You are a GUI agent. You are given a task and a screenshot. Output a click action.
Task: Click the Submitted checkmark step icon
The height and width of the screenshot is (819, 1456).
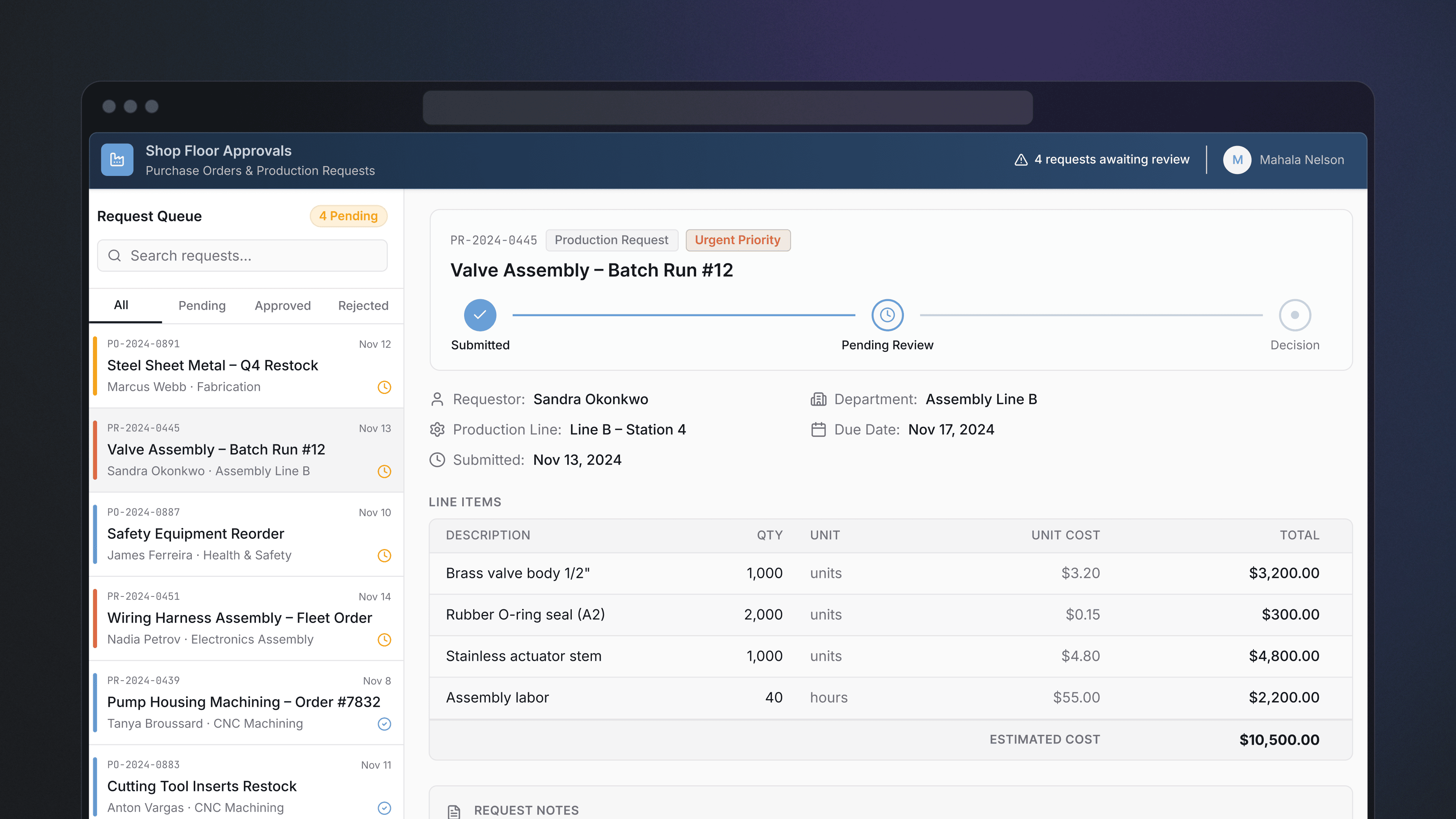pos(480,315)
